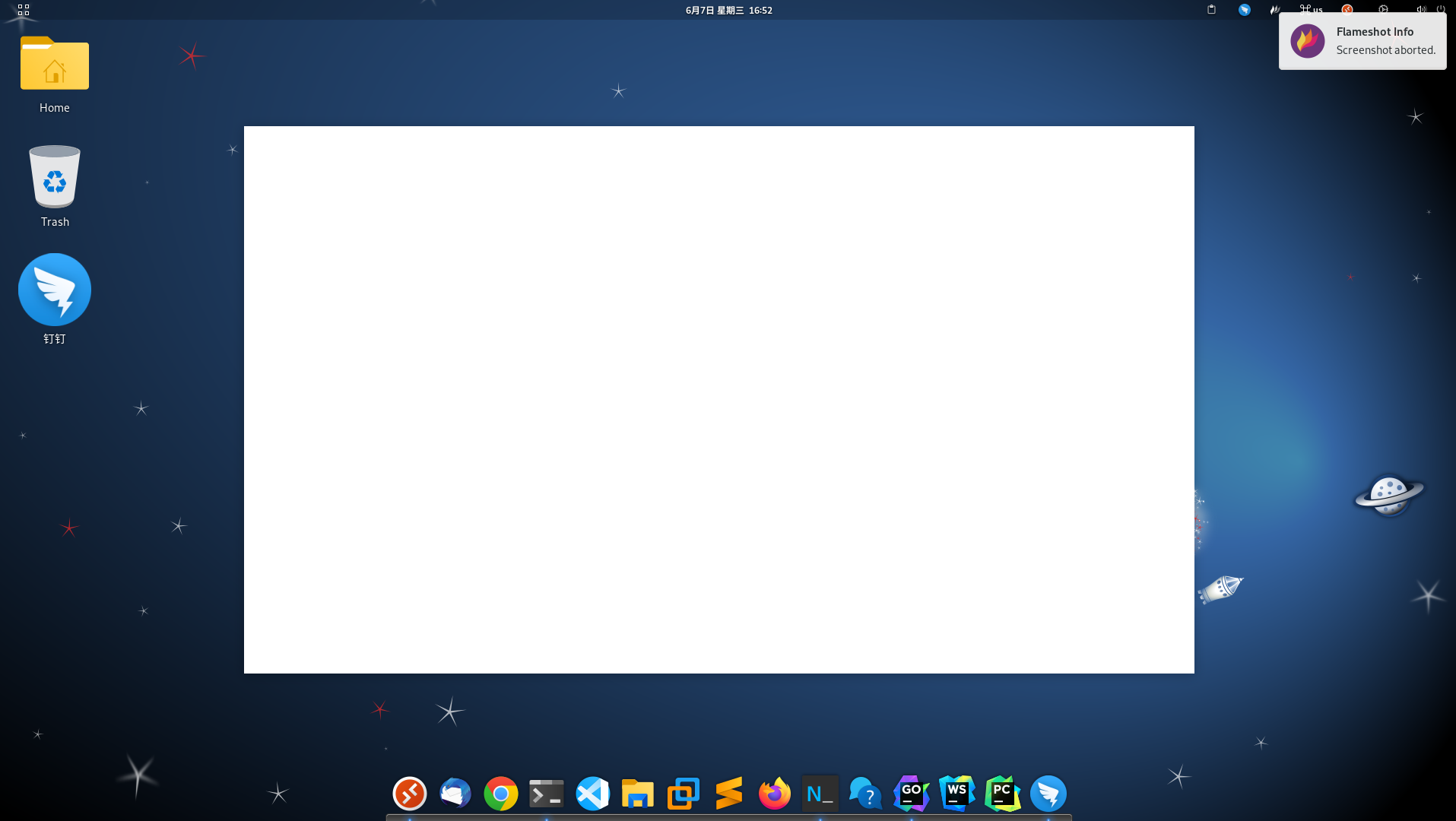Open Google Chrome from the dock
This screenshot has width=1456, height=821.
coord(500,793)
